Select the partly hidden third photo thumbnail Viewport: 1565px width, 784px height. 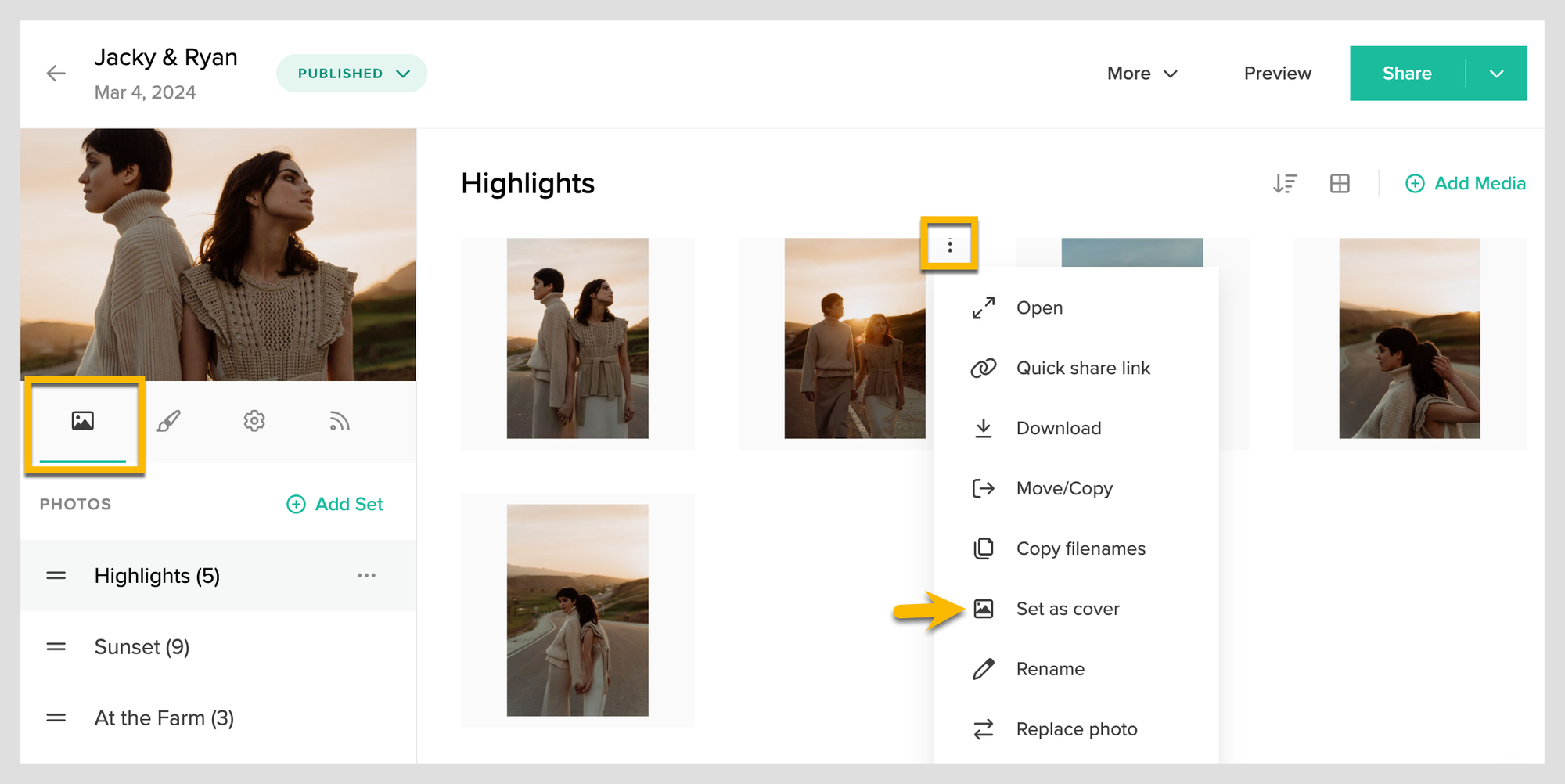point(1131,252)
